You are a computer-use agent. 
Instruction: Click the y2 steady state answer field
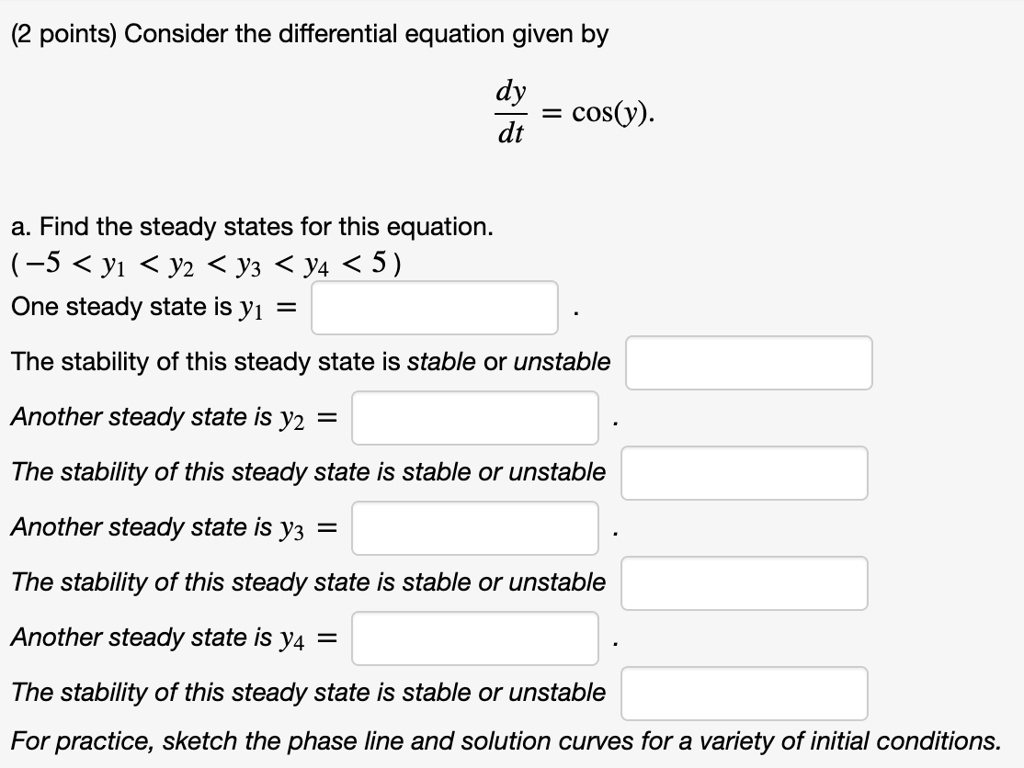pyautogui.click(x=474, y=418)
